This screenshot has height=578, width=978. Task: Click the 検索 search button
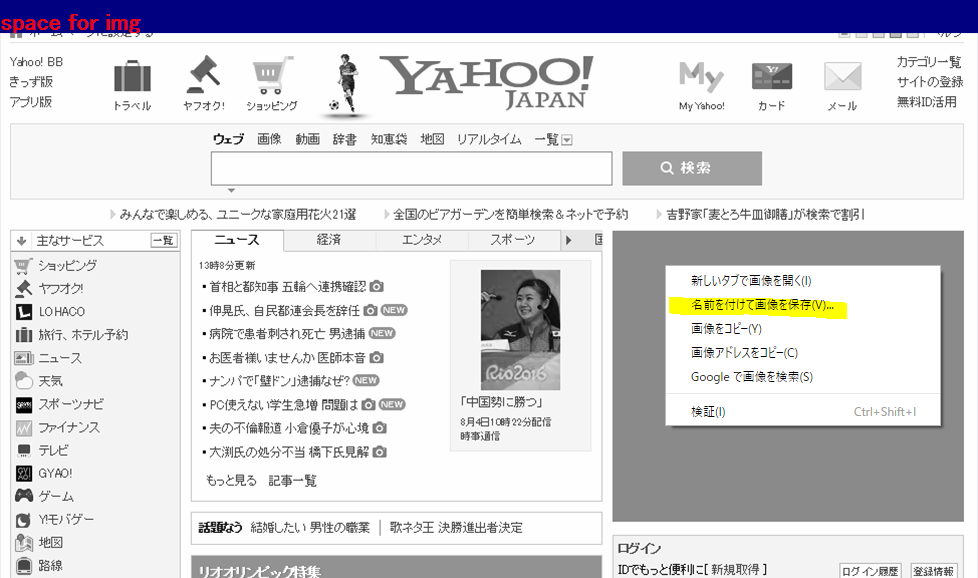pos(692,168)
